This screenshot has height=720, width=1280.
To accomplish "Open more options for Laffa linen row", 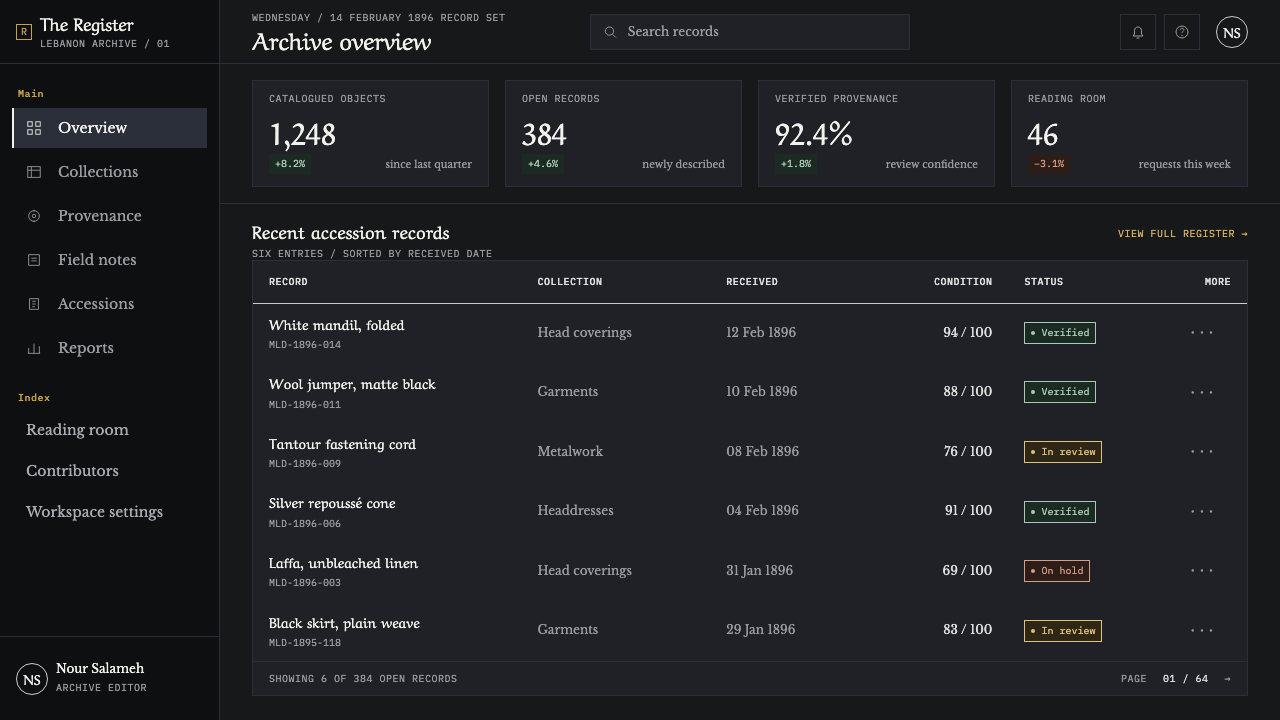I will coord(1202,570).
